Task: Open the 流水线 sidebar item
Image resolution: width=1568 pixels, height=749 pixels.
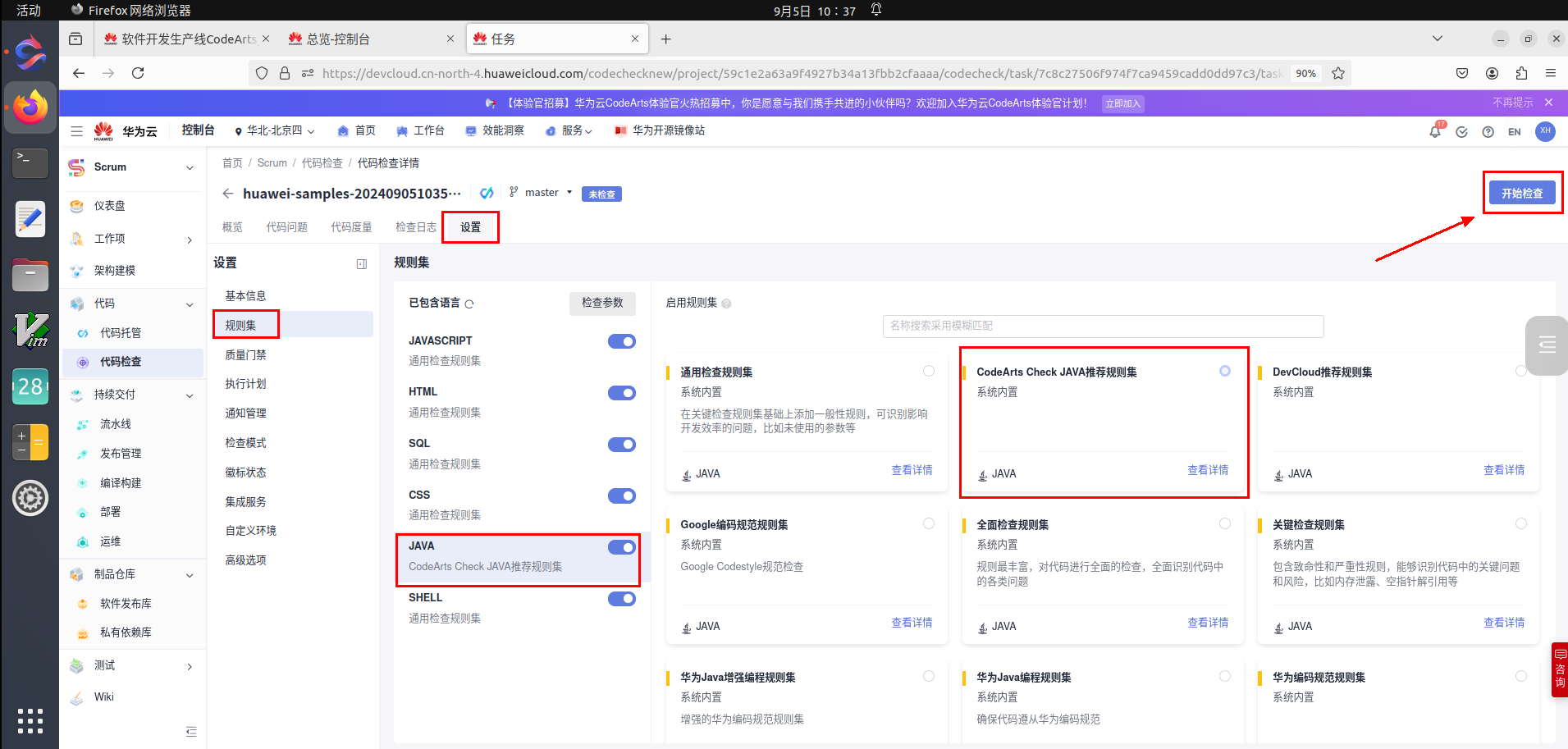Action: pos(116,424)
